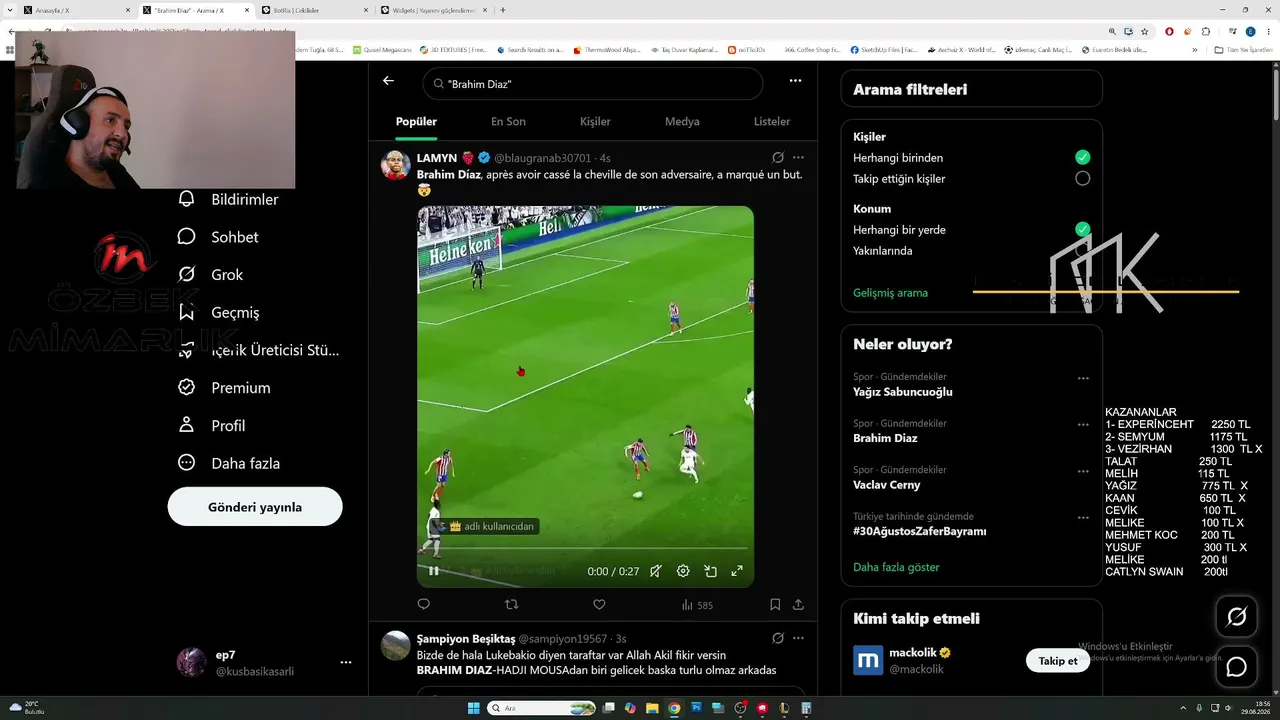
Task: Open options for Vaclav Cerny trend
Action: (1083, 471)
